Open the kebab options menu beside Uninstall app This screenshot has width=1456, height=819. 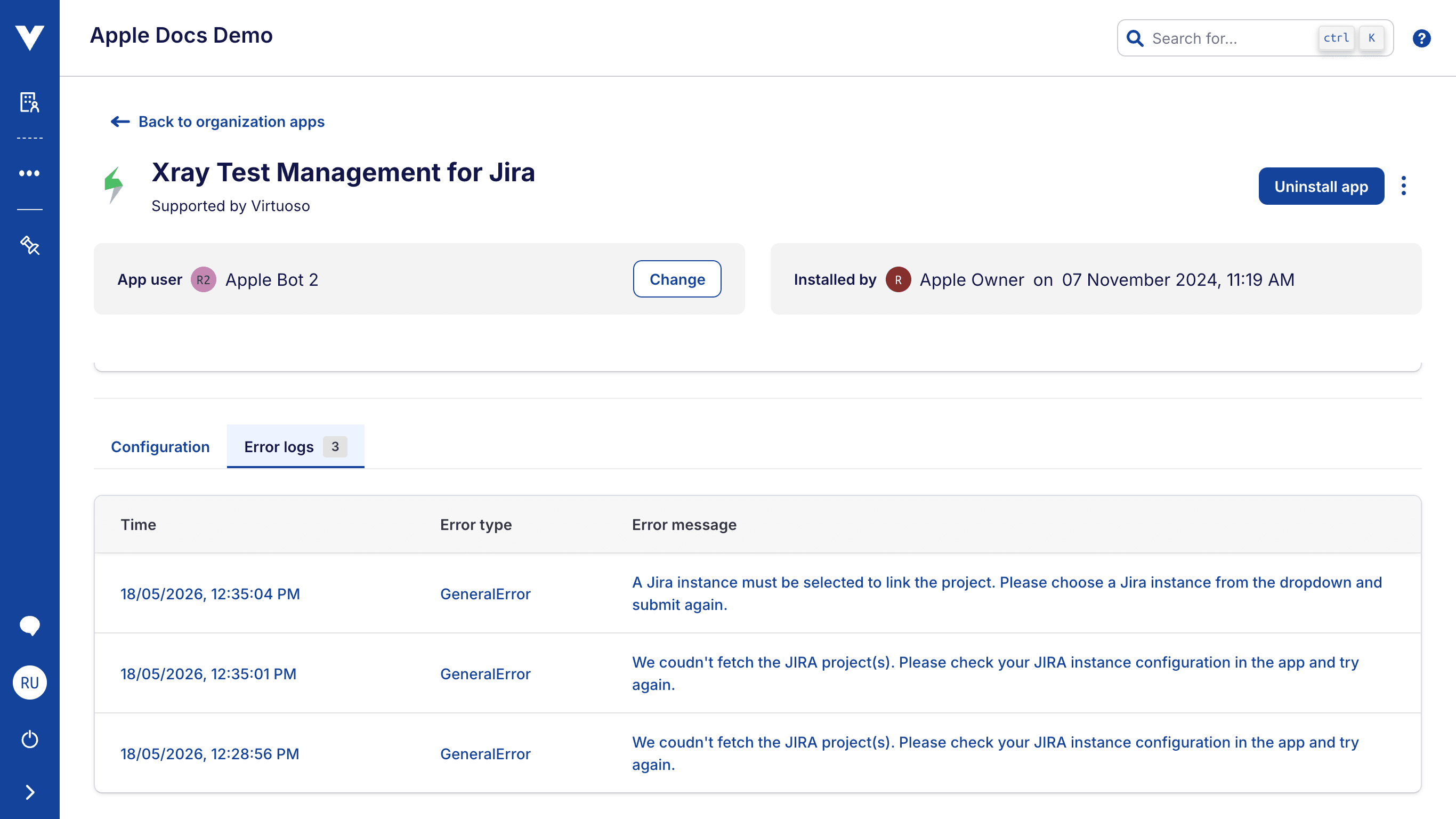coord(1404,186)
